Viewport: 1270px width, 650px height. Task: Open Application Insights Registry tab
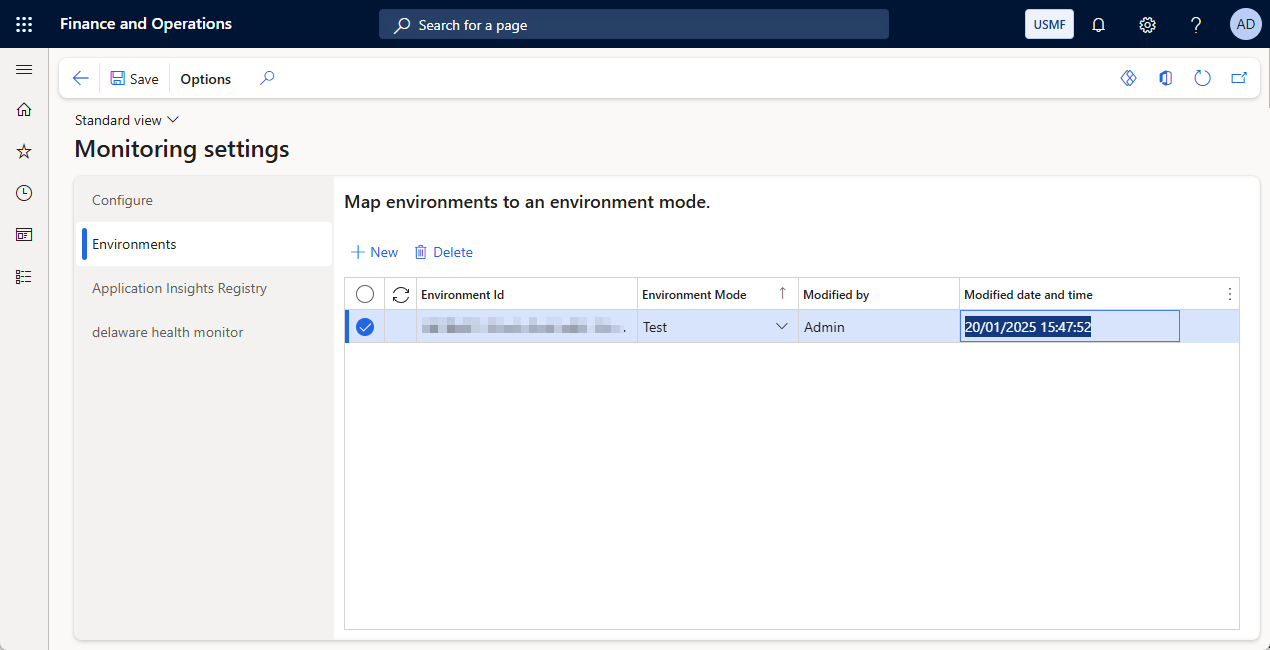(x=204, y=288)
